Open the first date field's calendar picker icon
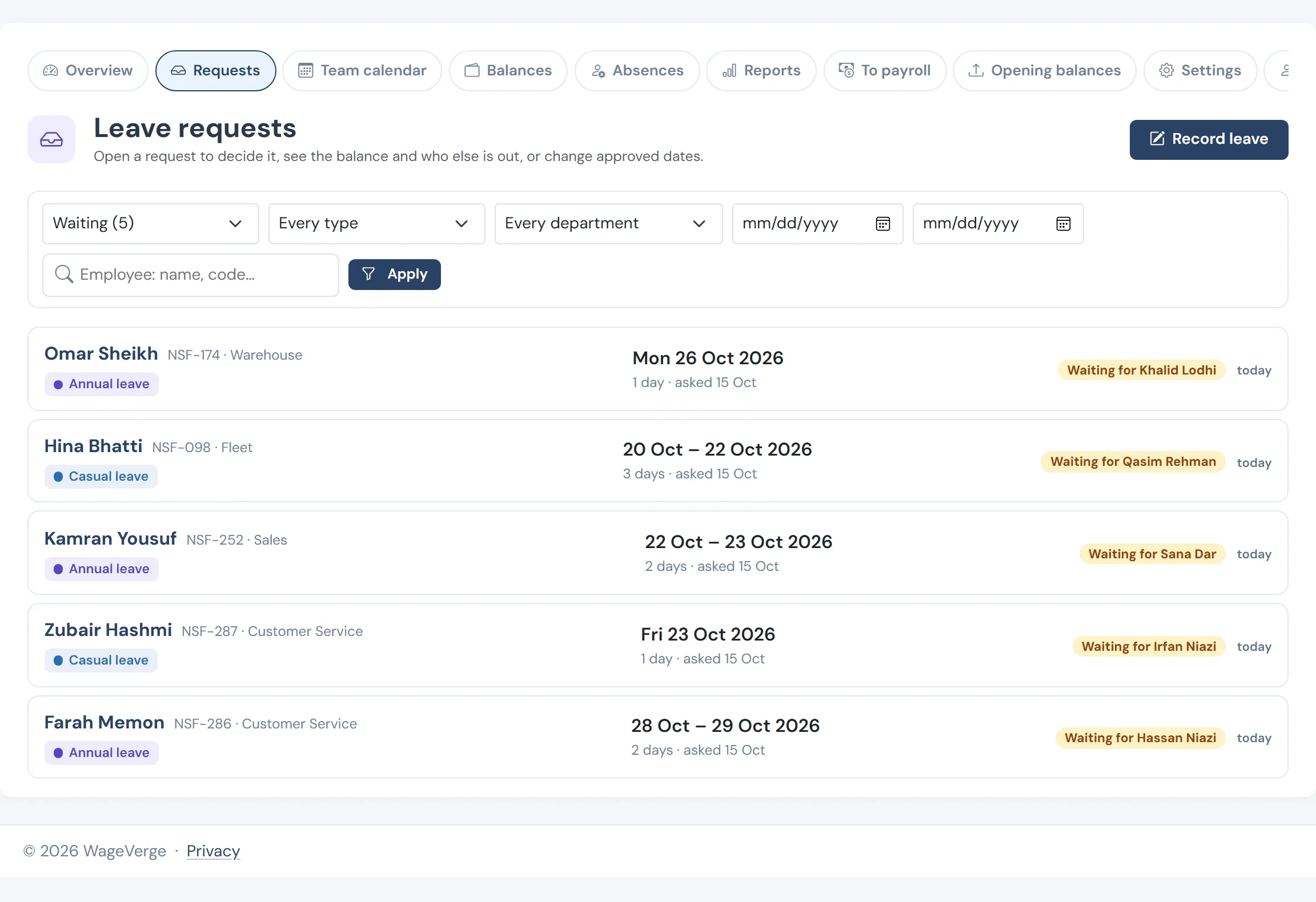Screen dimensions: 1316x902 click(883, 224)
